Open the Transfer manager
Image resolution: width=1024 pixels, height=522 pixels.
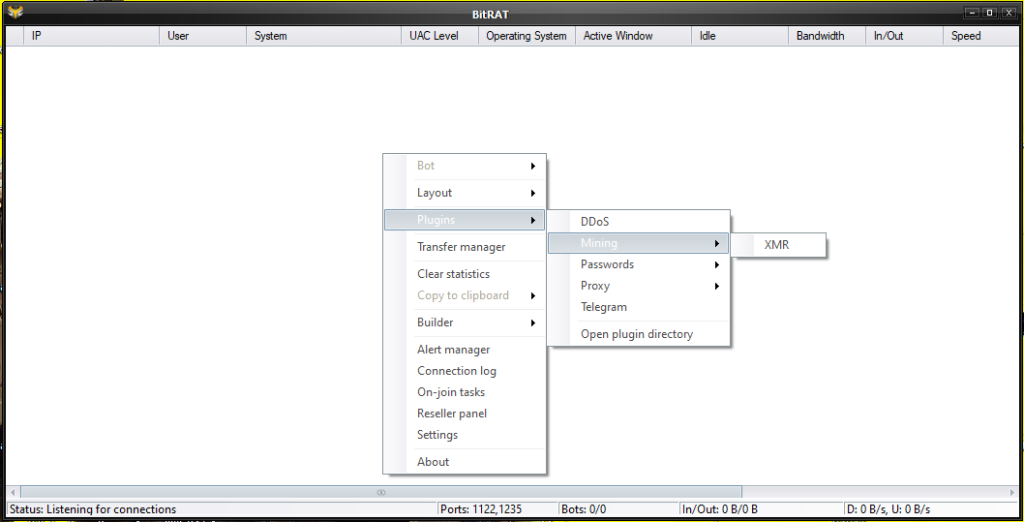pos(461,247)
